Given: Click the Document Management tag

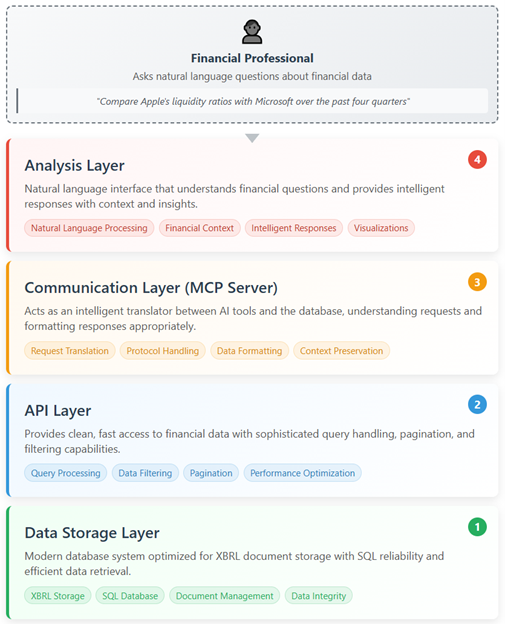Looking at the screenshot, I should (224, 596).
